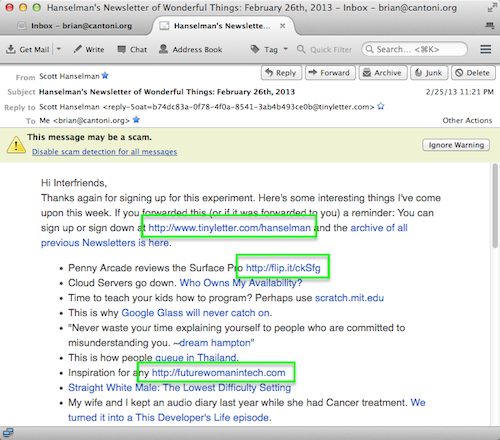The height and width of the screenshot is (440, 500).
Task: Click in the Search field
Action: point(415,49)
